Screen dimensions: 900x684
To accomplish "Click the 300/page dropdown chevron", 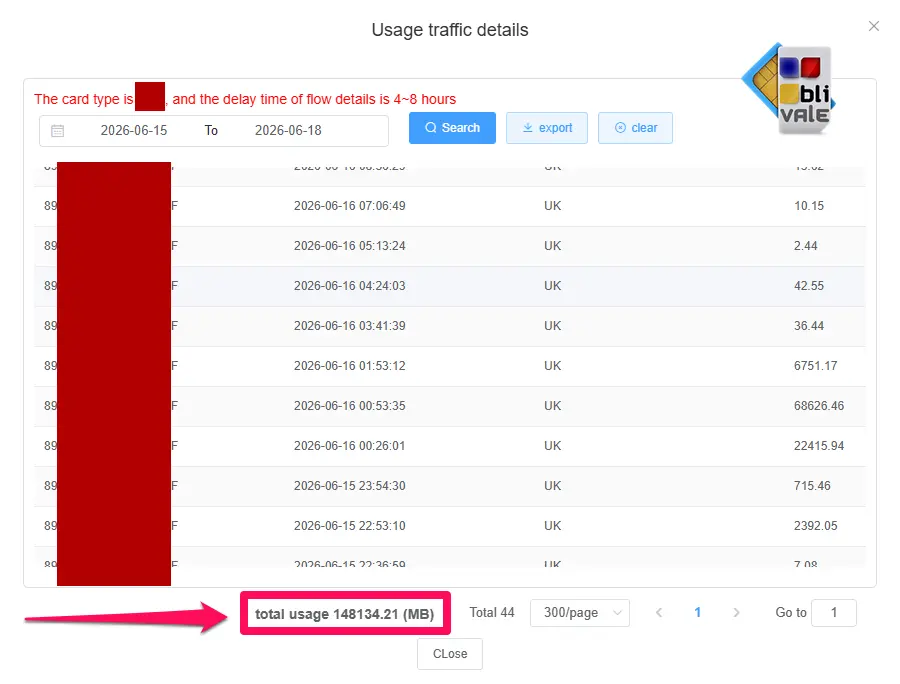I will (x=617, y=613).
